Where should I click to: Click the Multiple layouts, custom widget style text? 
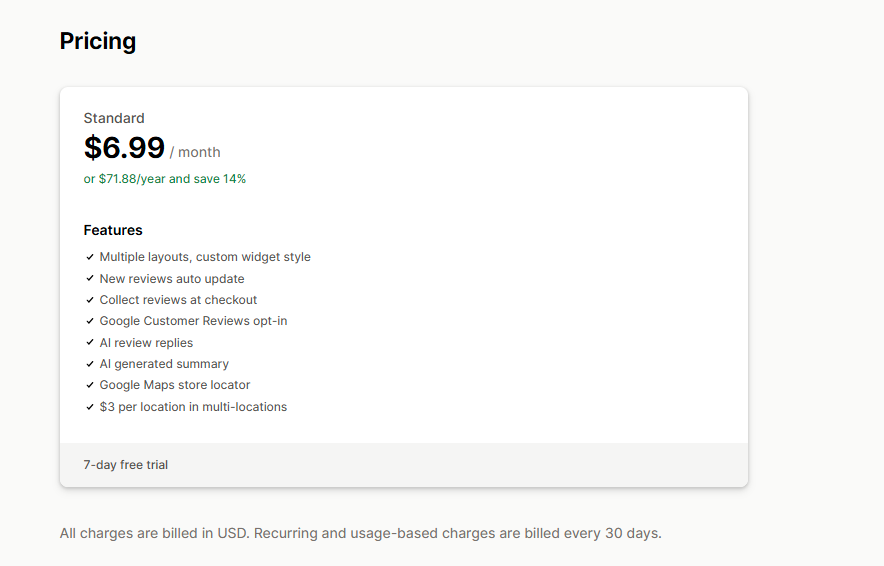click(205, 257)
